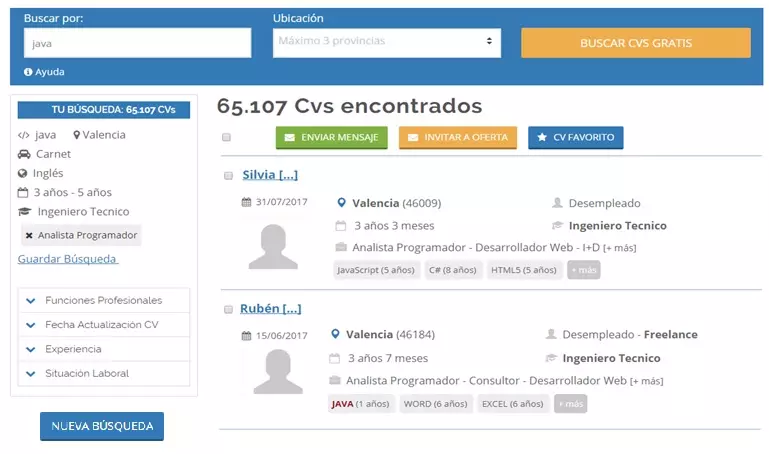Click briefcase icon in Silvia's job titles row
This screenshot has height=454, width=769.
coord(341,247)
